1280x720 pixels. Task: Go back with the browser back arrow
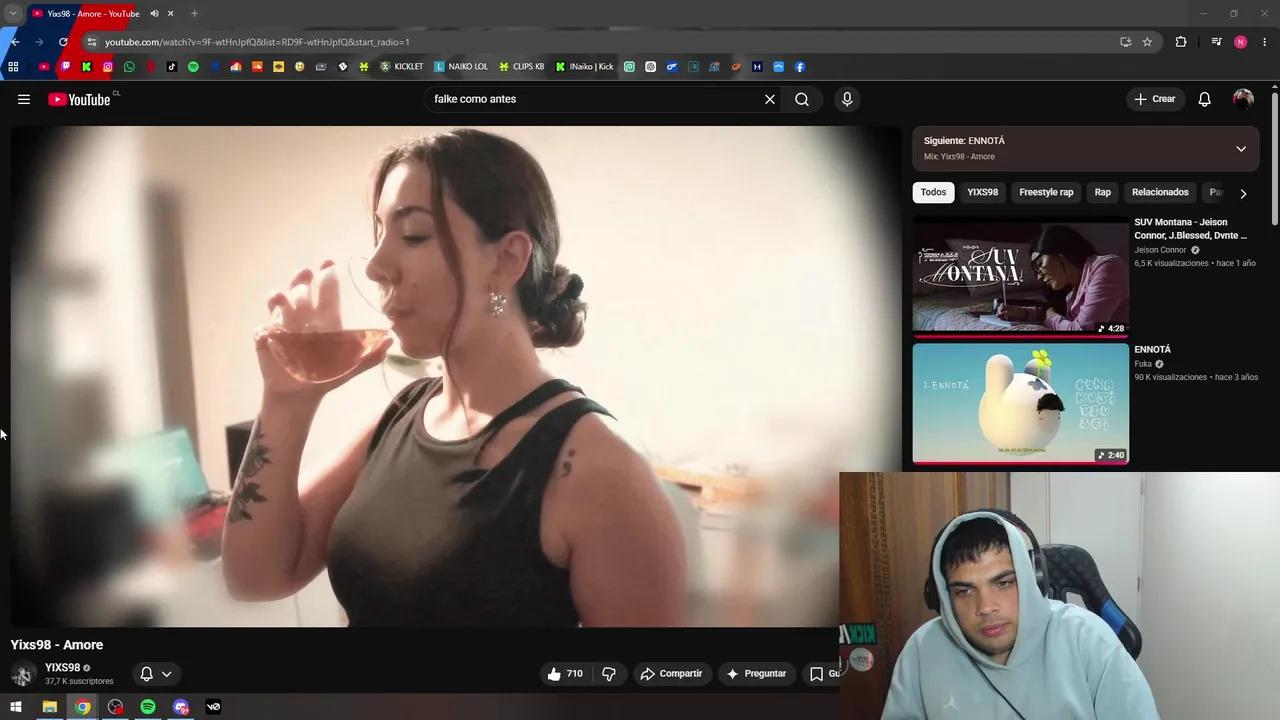15,42
